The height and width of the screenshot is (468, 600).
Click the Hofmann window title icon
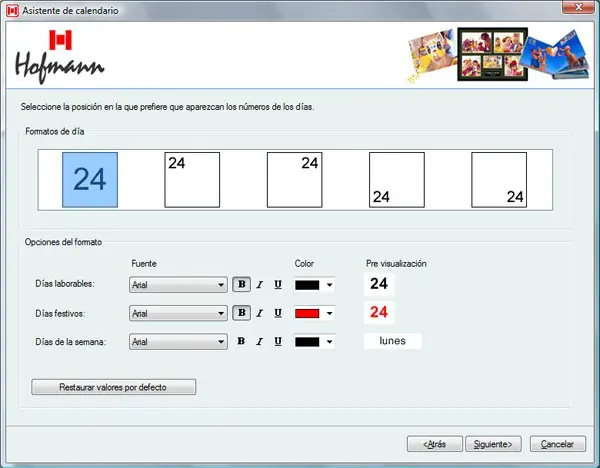coord(12,11)
